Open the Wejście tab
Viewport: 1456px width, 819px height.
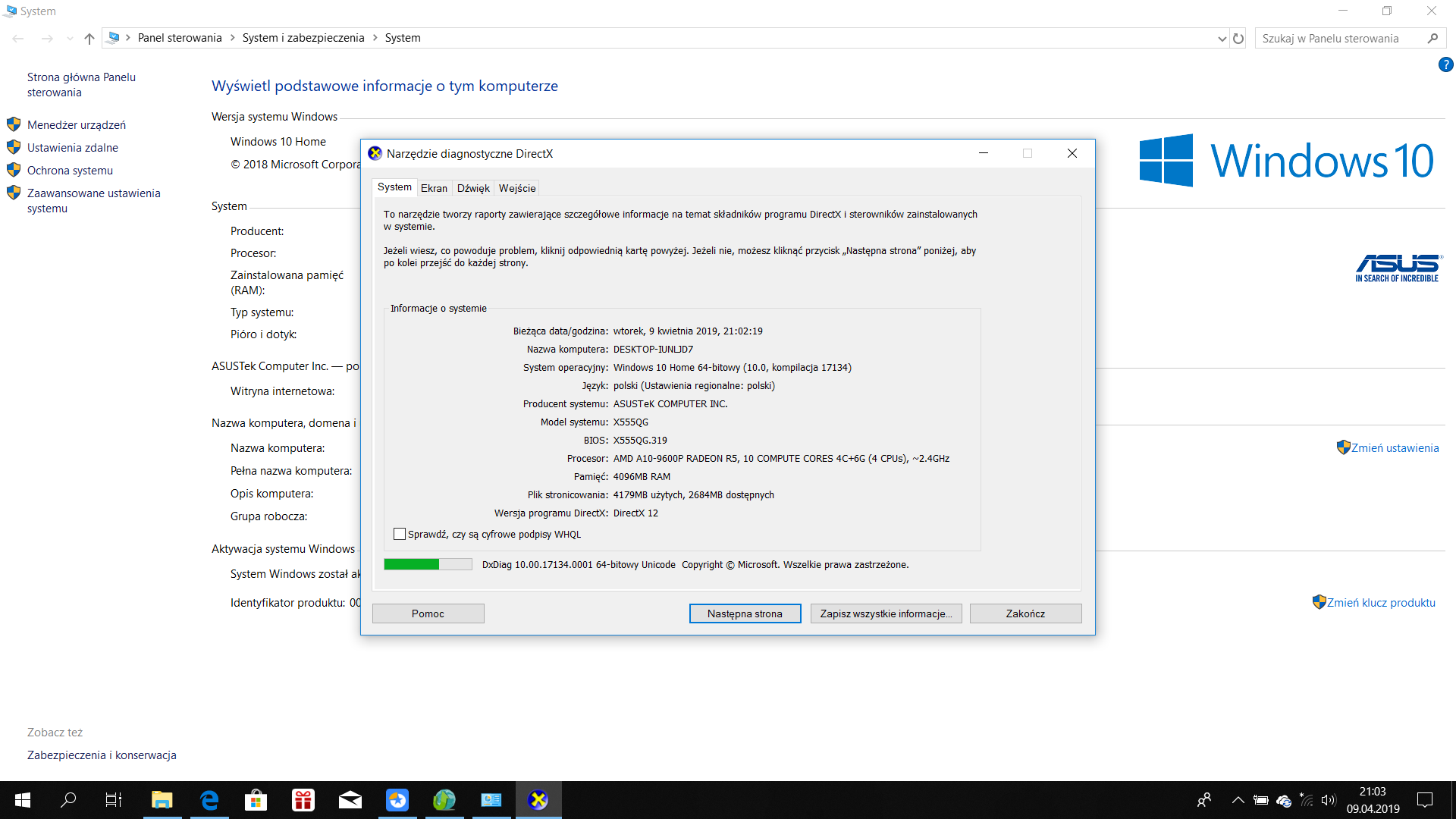click(517, 188)
